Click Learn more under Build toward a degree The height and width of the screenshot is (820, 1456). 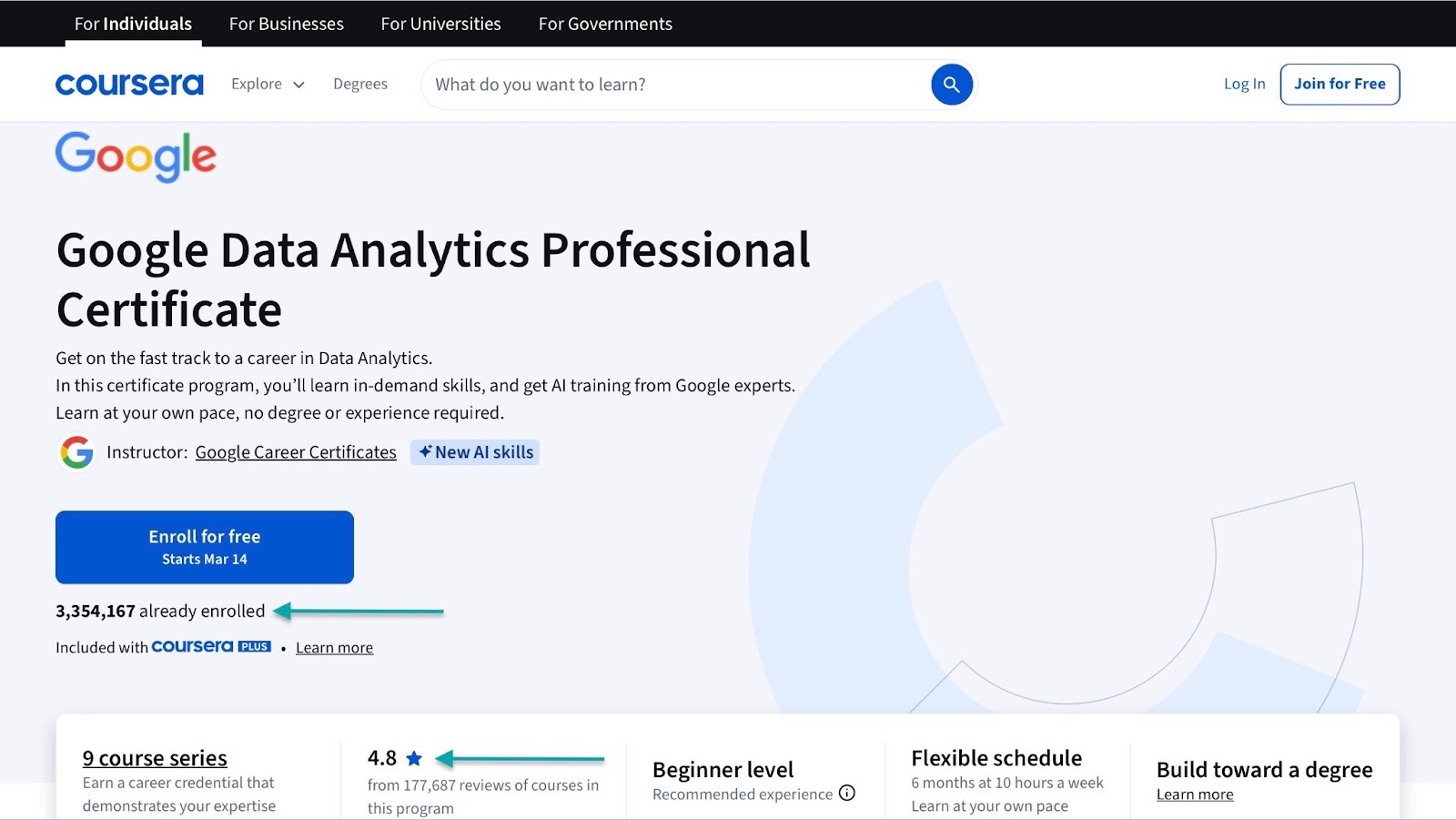pos(1194,794)
